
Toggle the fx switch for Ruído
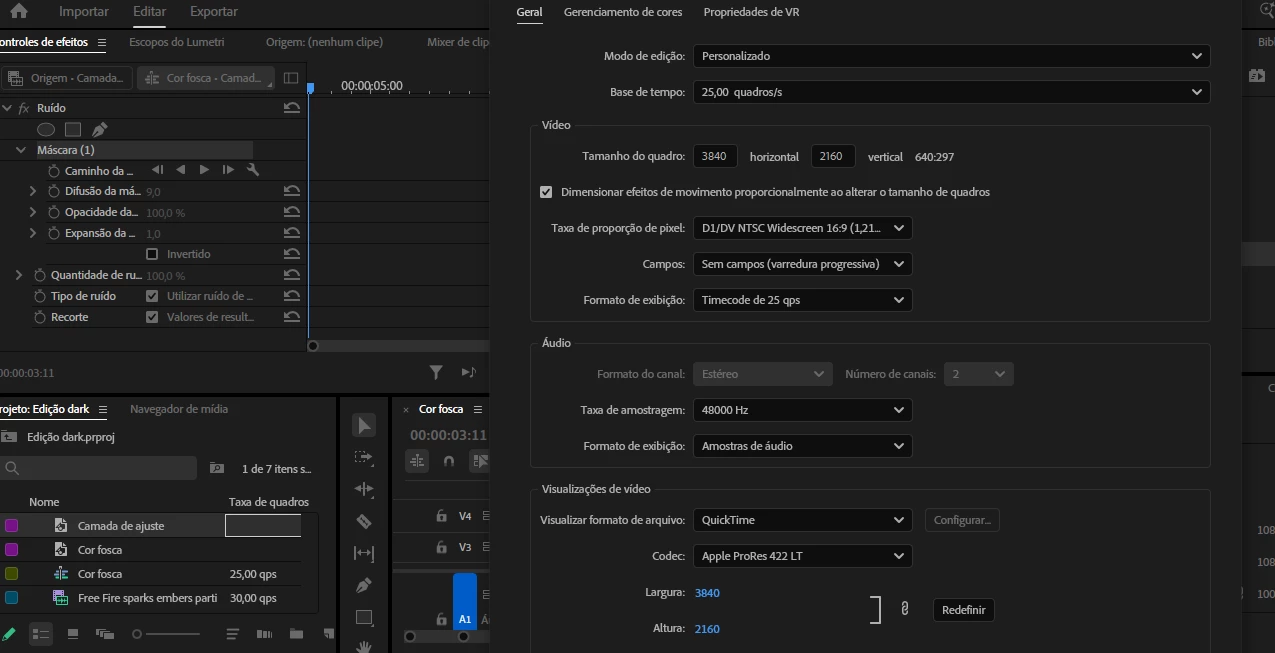click(24, 108)
